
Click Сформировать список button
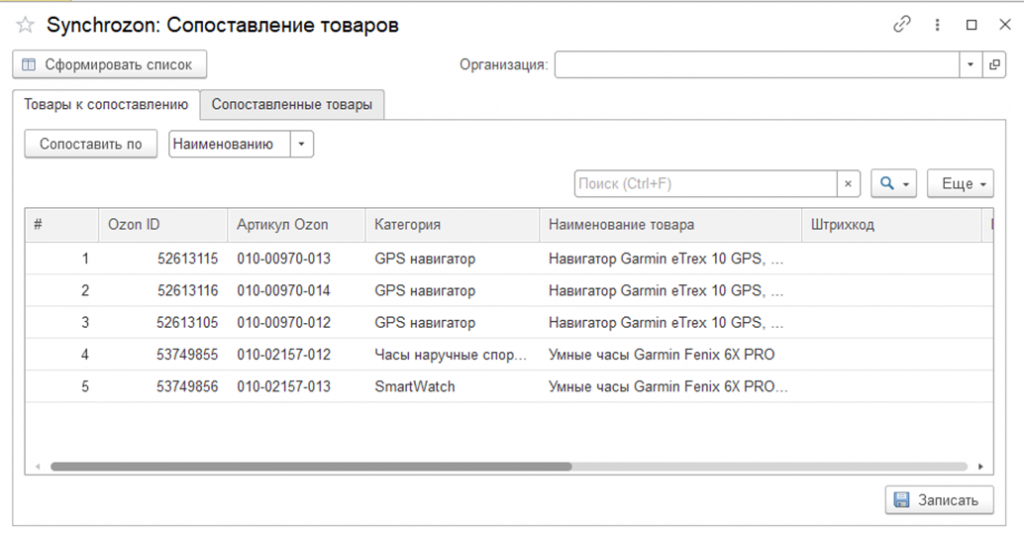click(110, 65)
